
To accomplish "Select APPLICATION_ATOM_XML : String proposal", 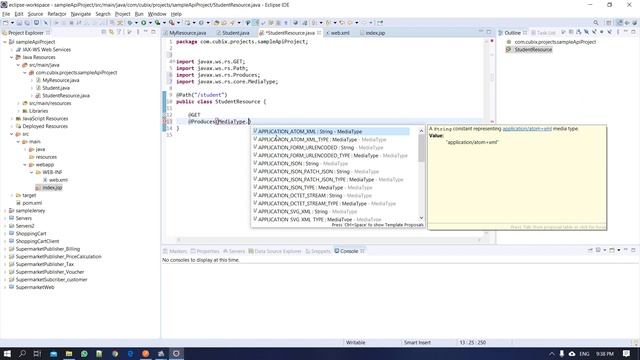I will (331, 132).
